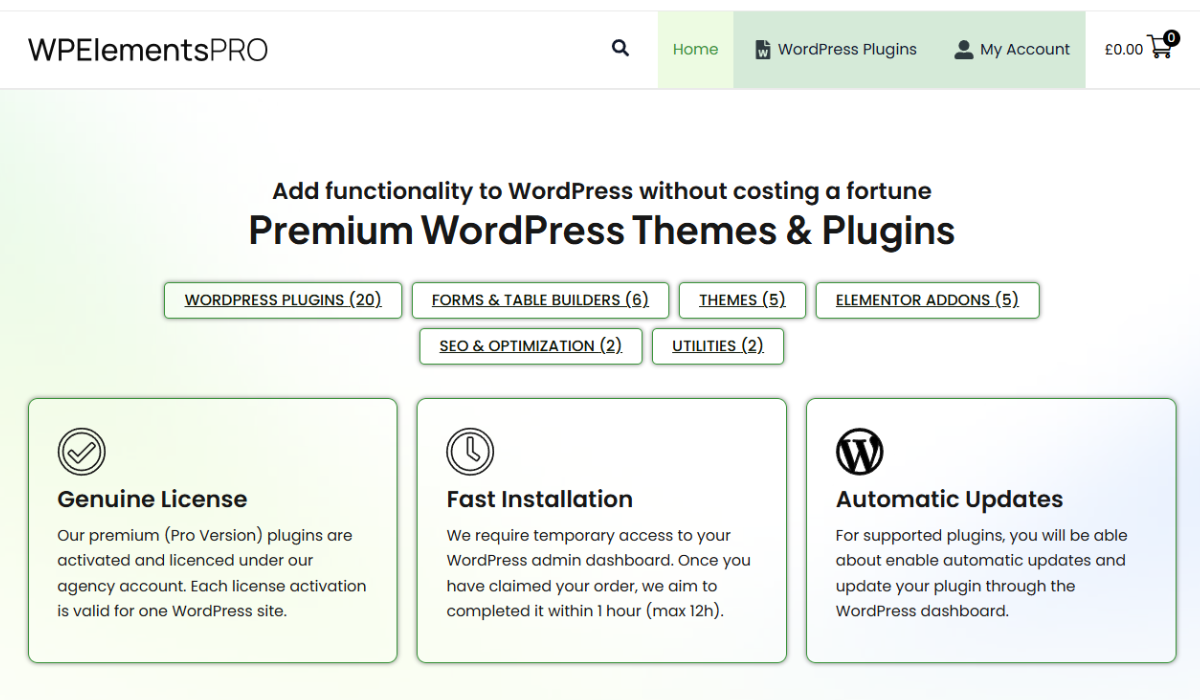Browse the WordPress Plugins (20) category
The height and width of the screenshot is (700, 1200).
(283, 300)
